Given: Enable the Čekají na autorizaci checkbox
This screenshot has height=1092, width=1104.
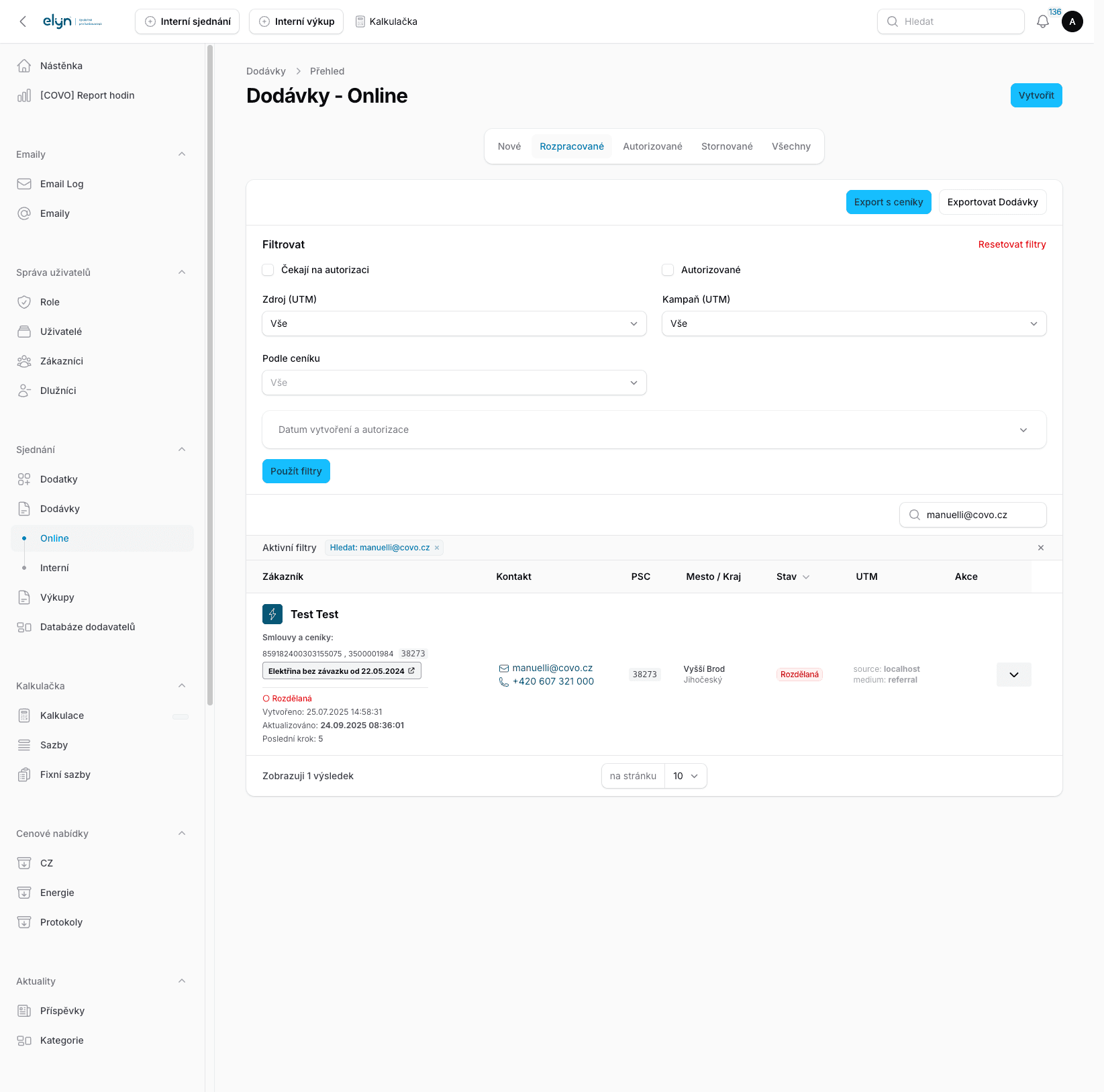Looking at the screenshot, I should [x=268, y=269].
